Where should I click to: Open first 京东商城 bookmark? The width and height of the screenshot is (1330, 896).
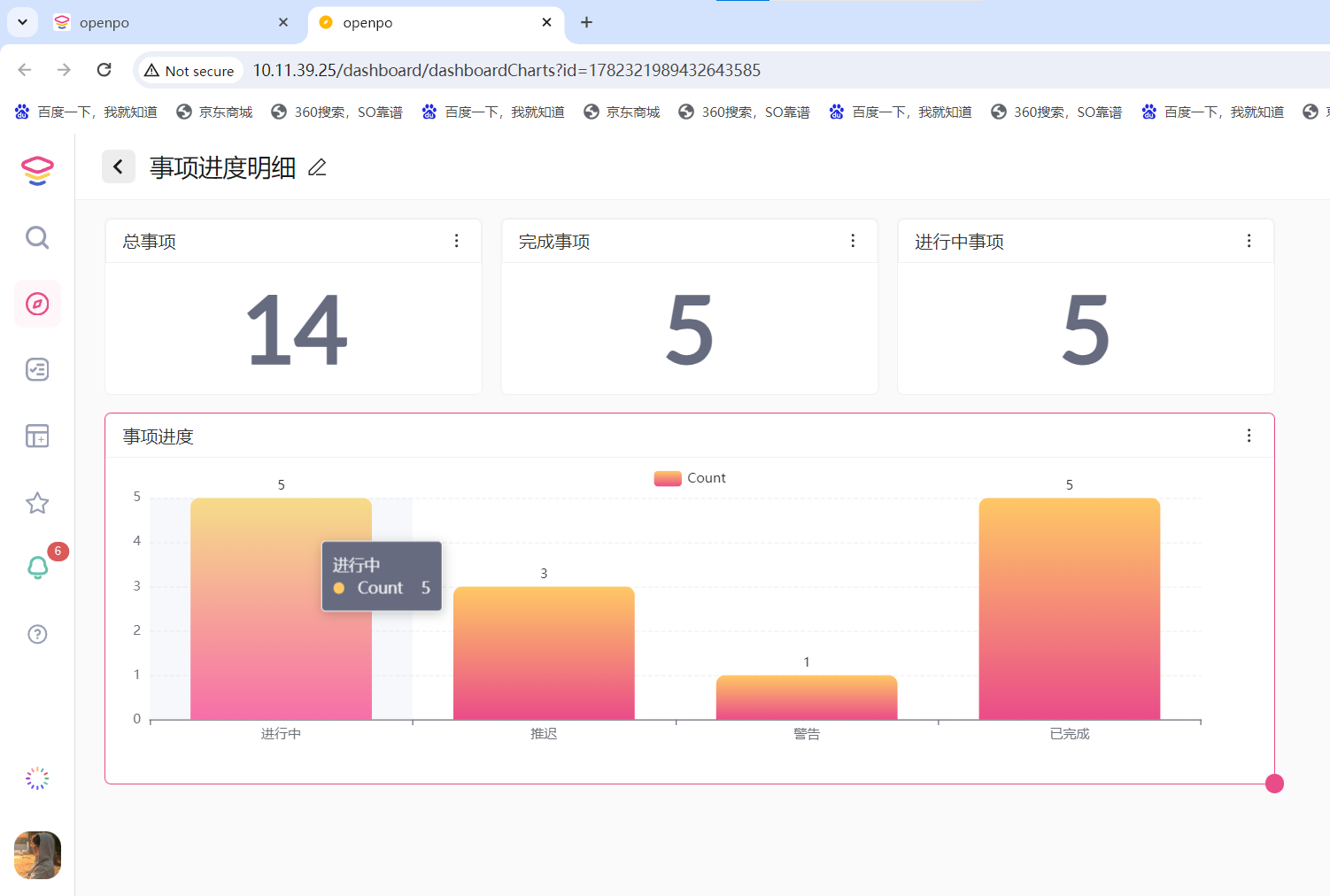pyautogui.click(x=214, y=112)
